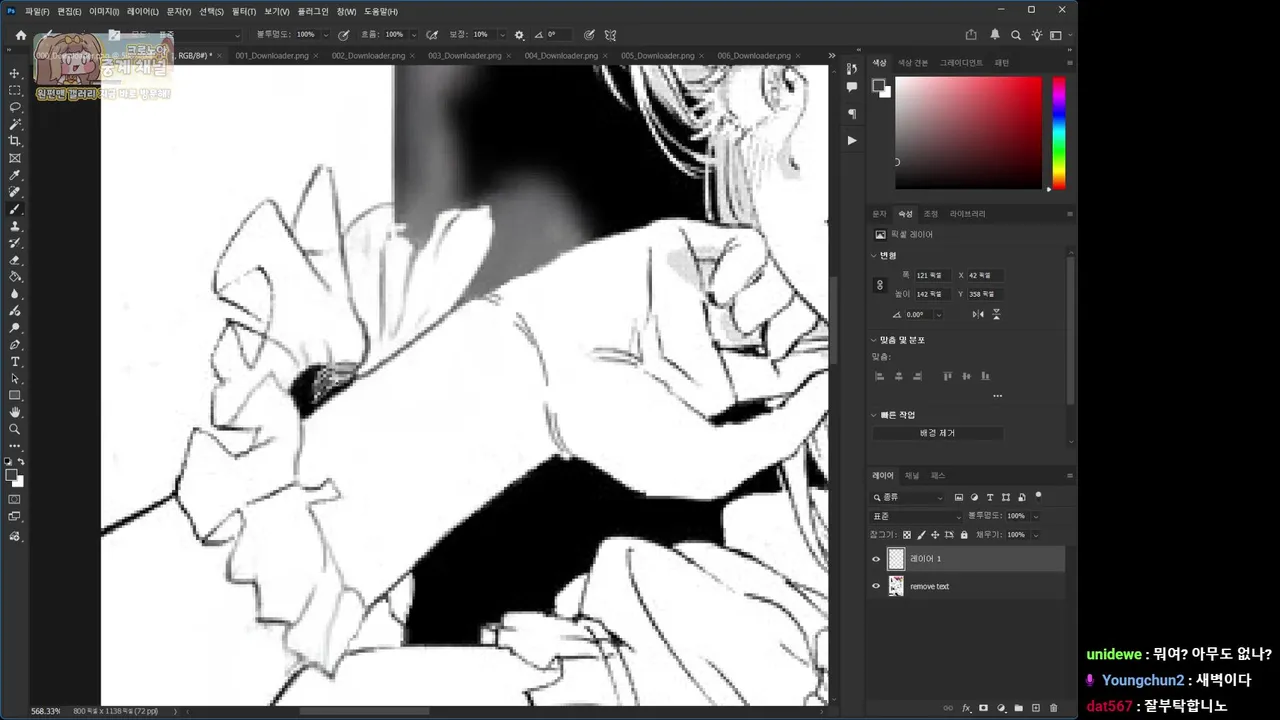Switch to the 그레이디언트 panel tab

(961, 62)
